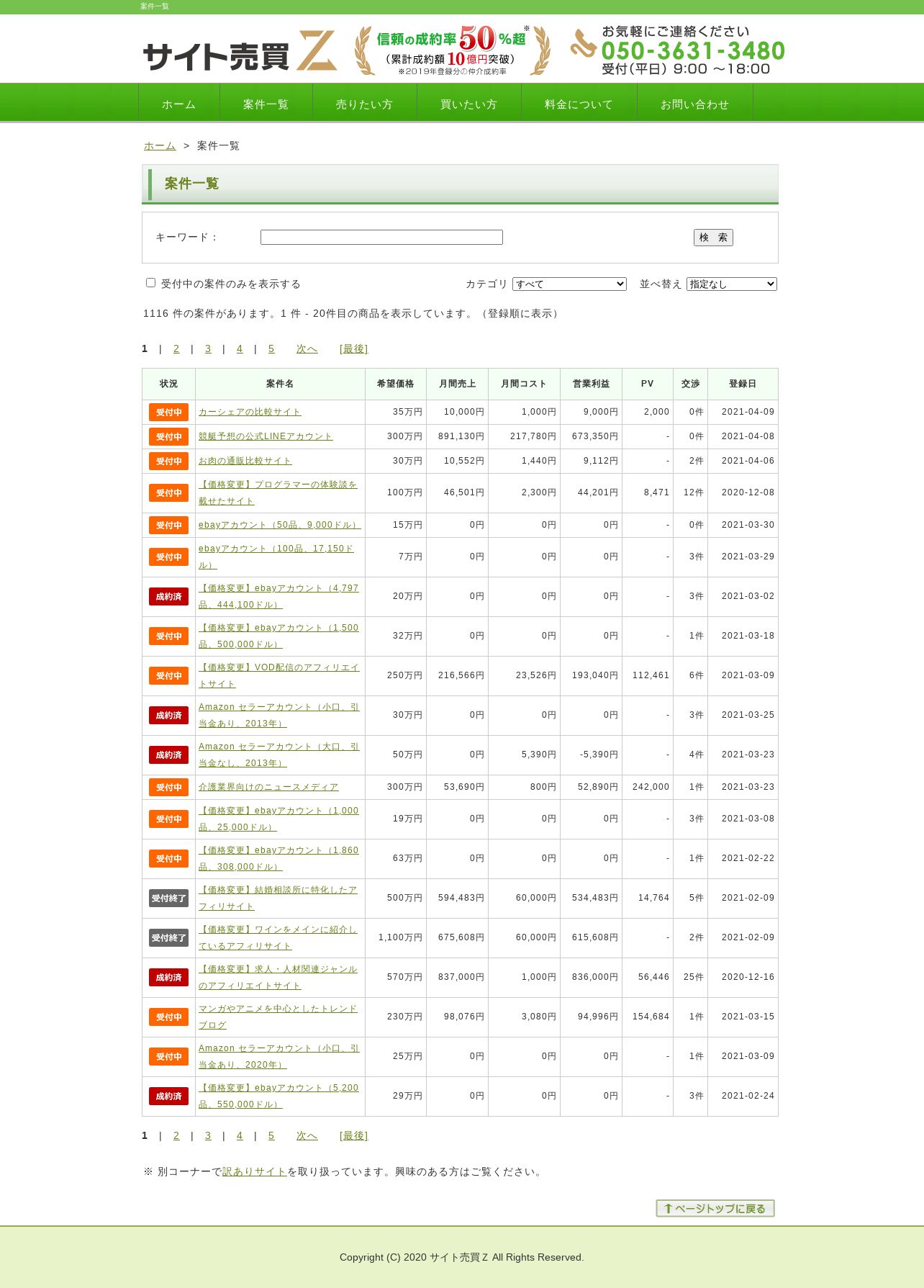Go to page 3 in top pagination
924x1288 pixels.
tap(208, 348)
